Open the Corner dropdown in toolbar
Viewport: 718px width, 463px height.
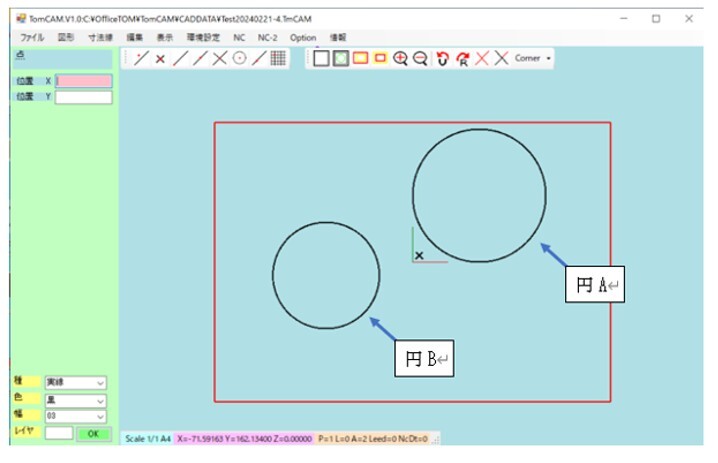(533, 59)
